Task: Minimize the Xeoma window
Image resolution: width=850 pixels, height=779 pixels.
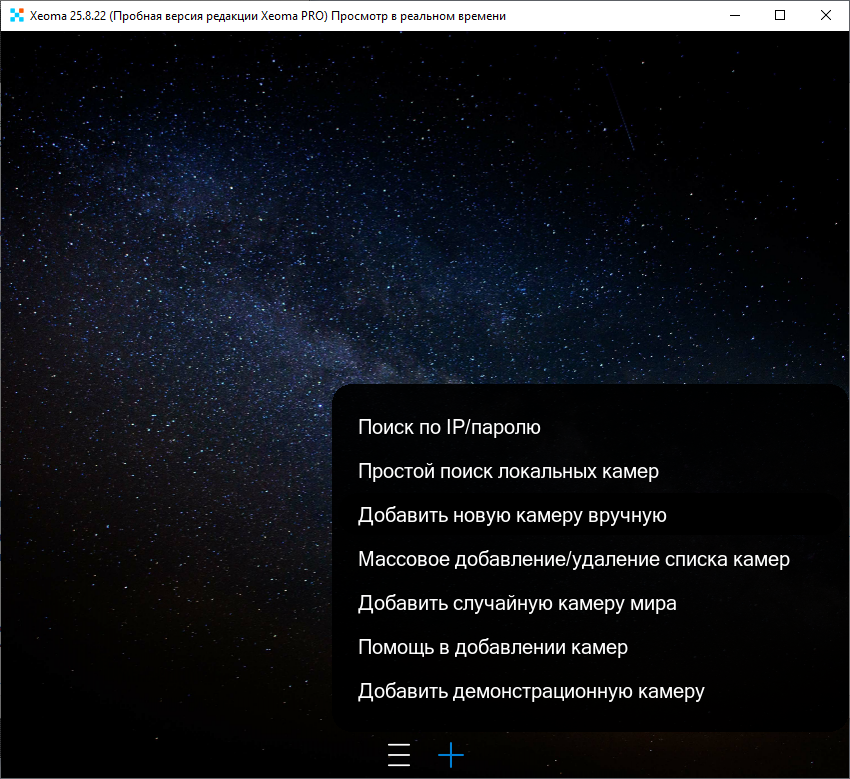Action: [x=735, y=16]
